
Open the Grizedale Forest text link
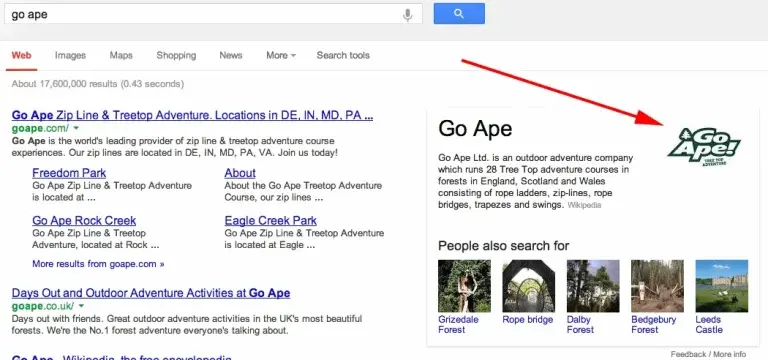coord(458,325)
